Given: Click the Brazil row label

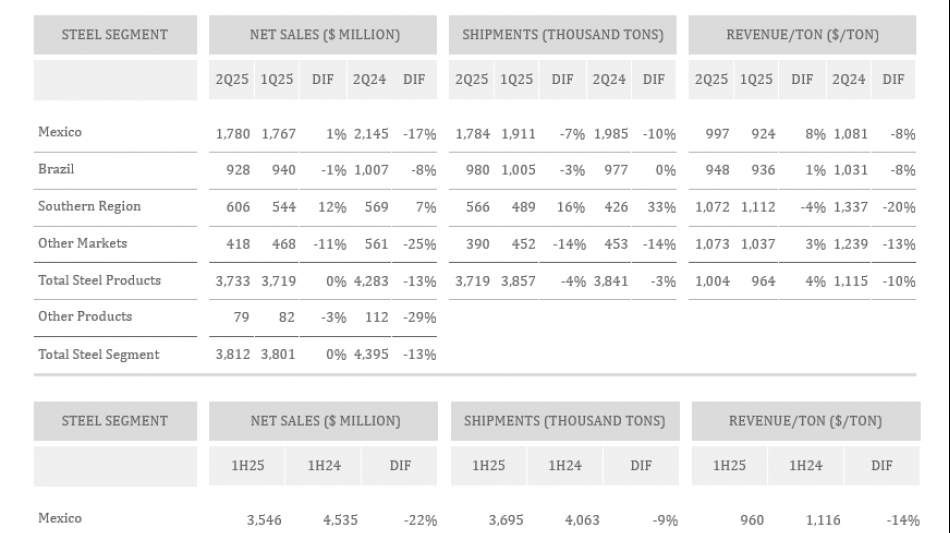Looking at the screenshot, I should 56,170.
